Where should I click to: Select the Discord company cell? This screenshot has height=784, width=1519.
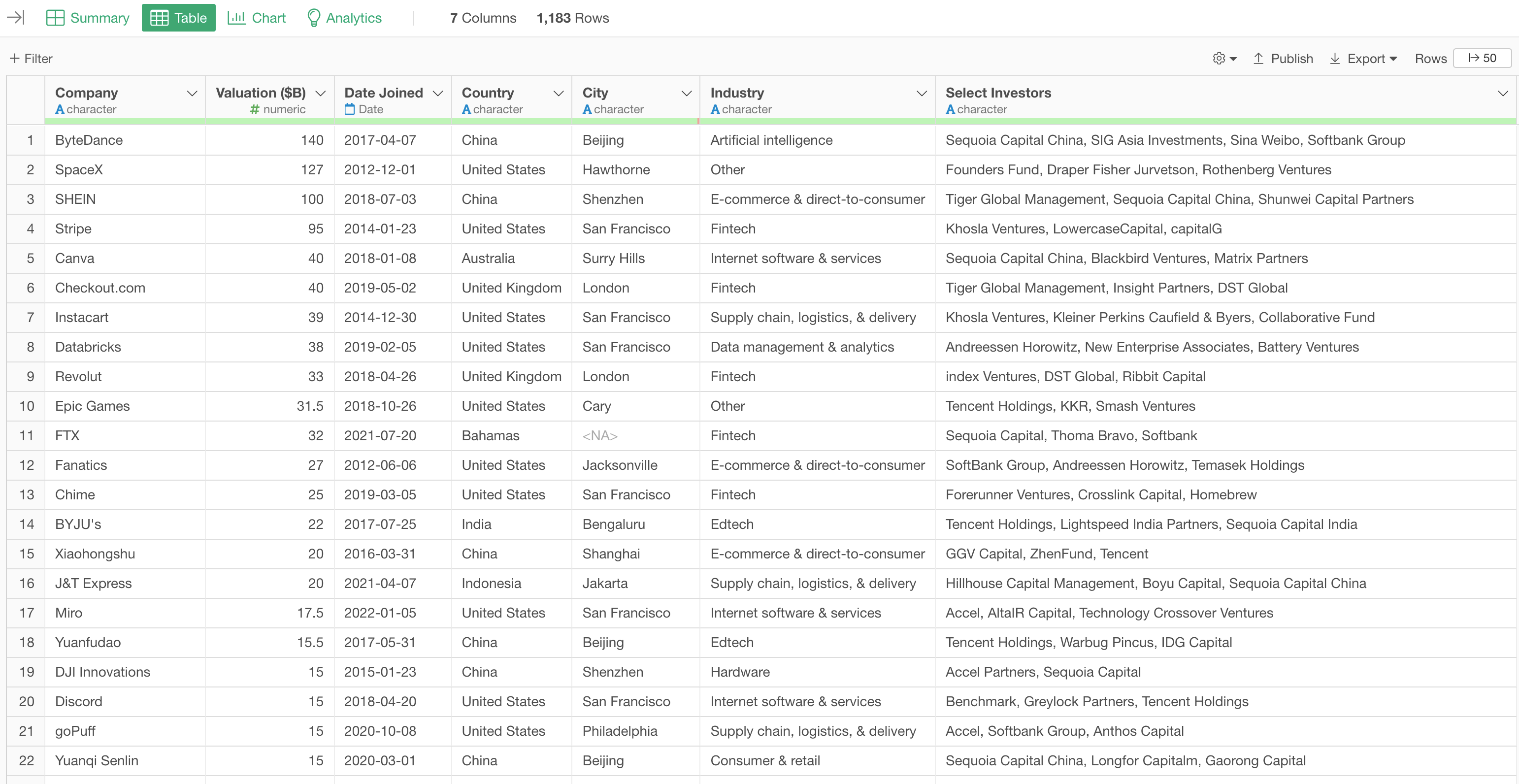pos(125,701)
